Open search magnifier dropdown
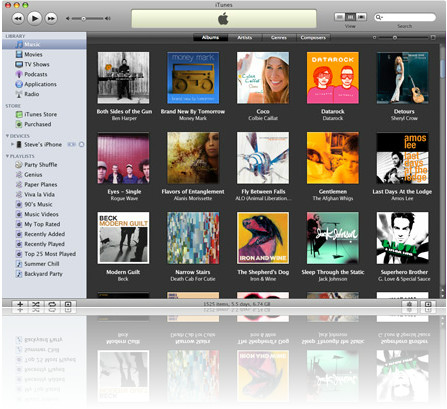The width and height of the screenshot is (447, 409). [379, 17]
